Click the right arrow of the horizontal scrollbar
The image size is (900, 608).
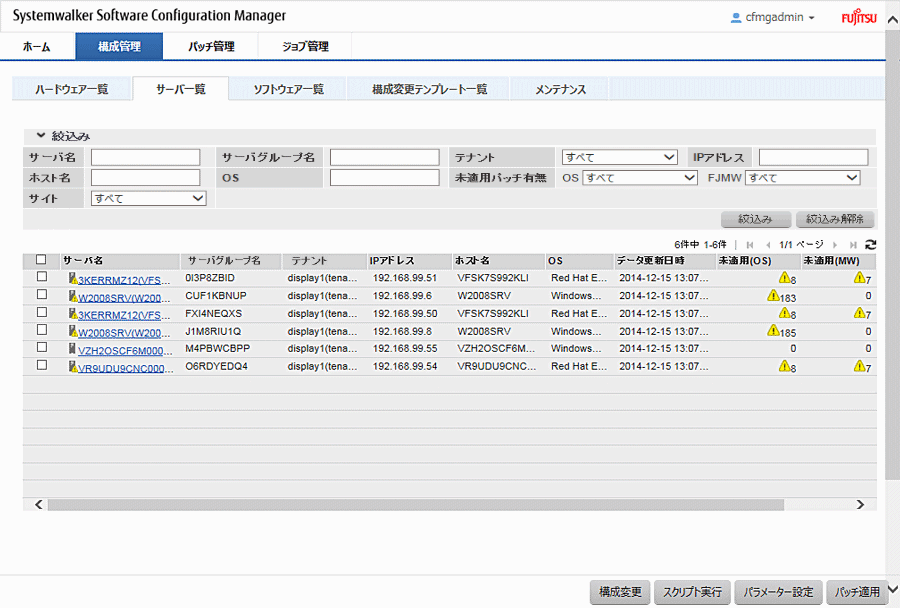860,505
